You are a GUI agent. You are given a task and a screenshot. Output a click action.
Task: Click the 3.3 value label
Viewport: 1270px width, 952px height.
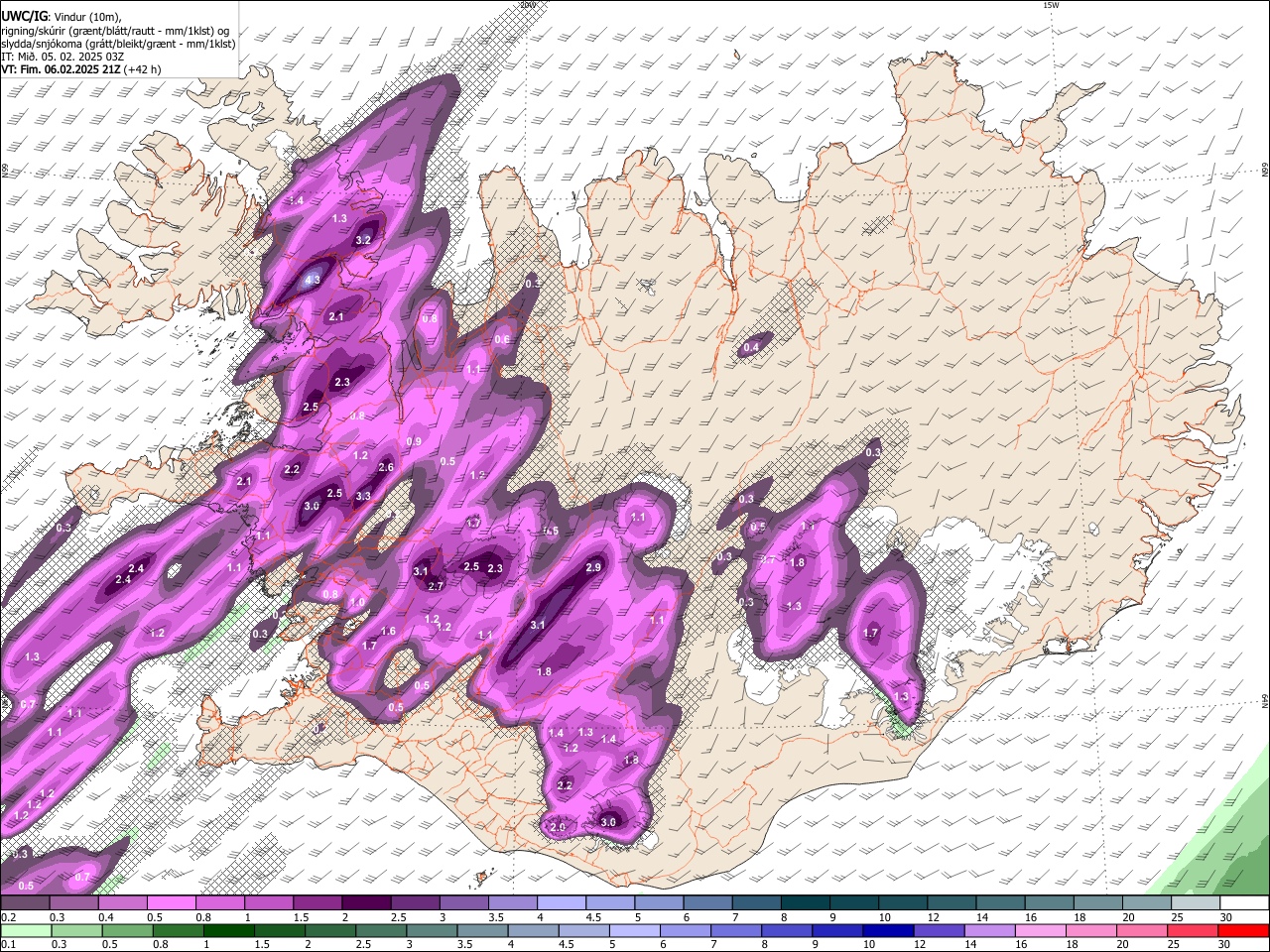(363, 496)
